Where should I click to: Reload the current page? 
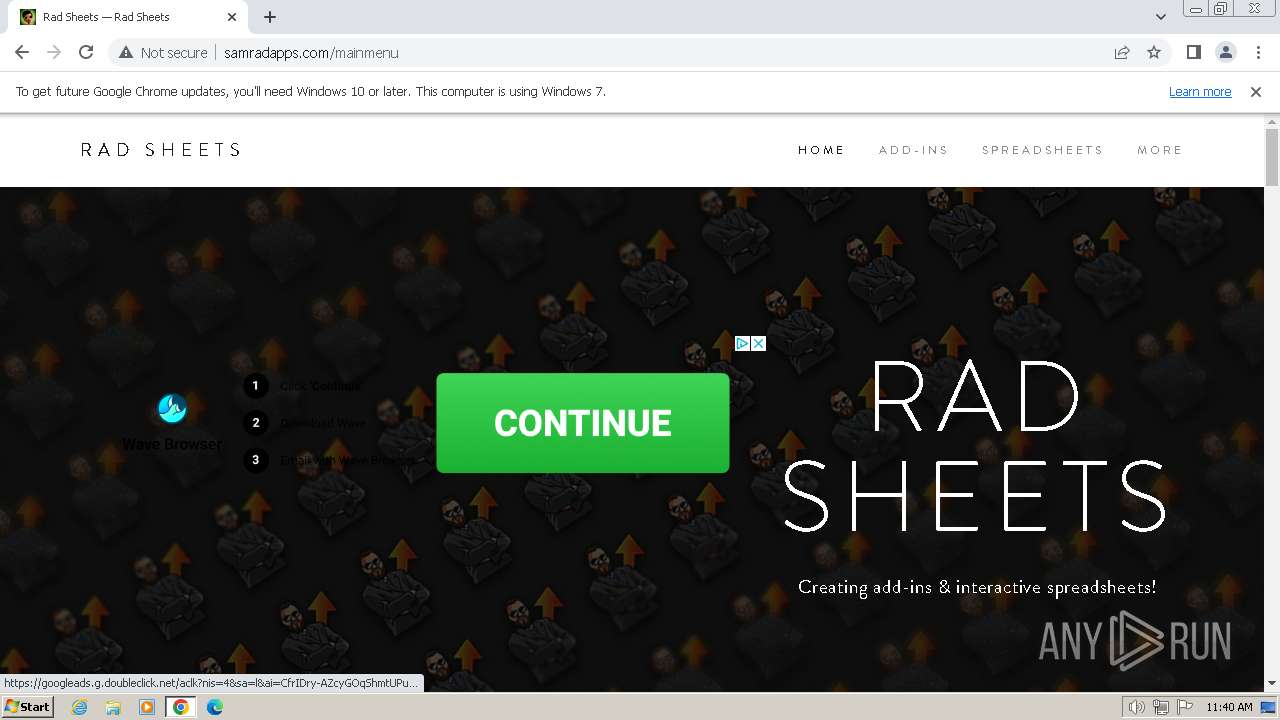(x=86, y=52)
